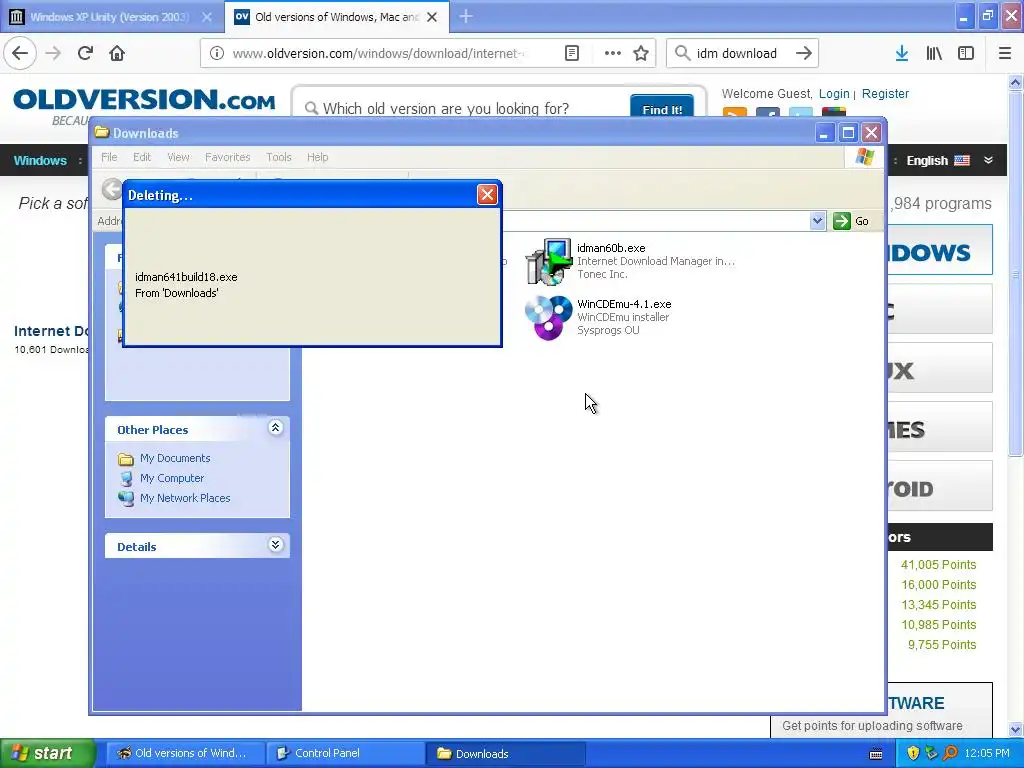This screenshot has height=768, width=1024.
Task: Click the My Network Places icon
Action: tap(125, 498)
